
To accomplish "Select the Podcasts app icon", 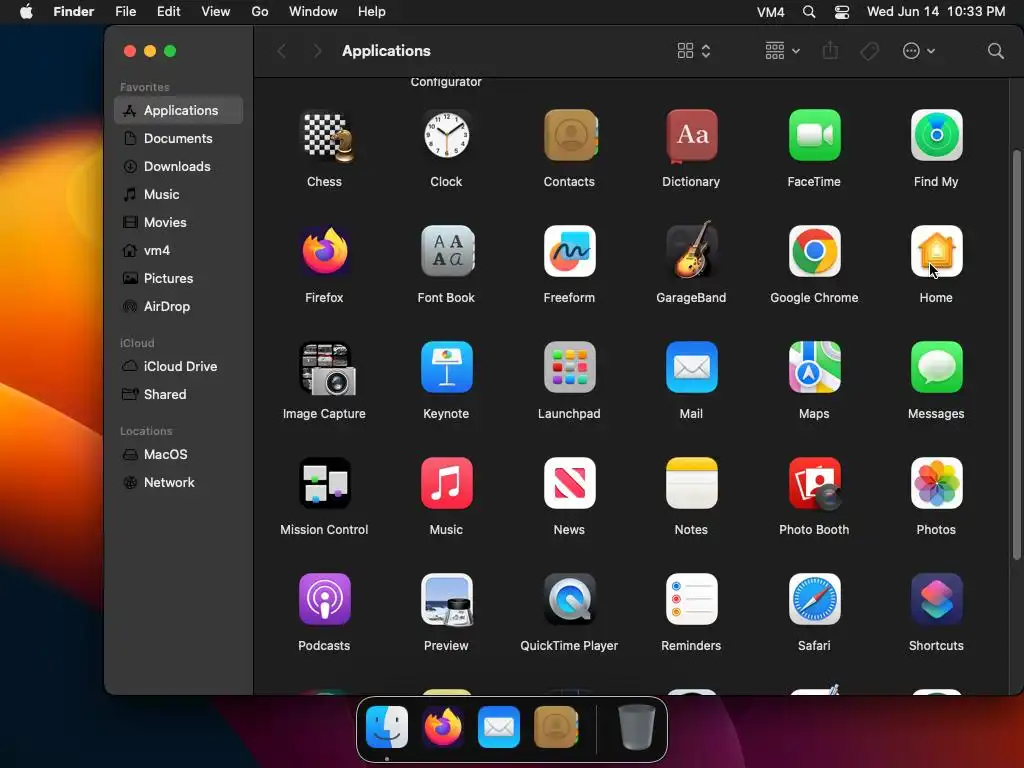I will [x=325, y=600].
